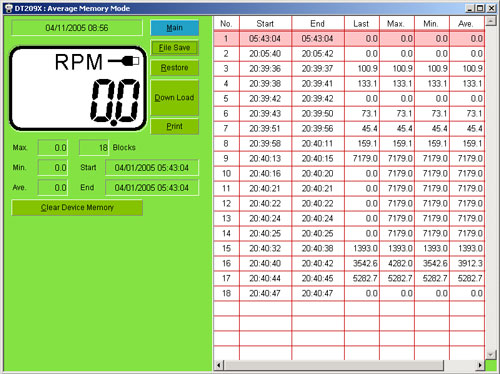Click row 9 Last value 7179.0
The width and height of the screenshot is (500, 374).
tap(362, 159)
